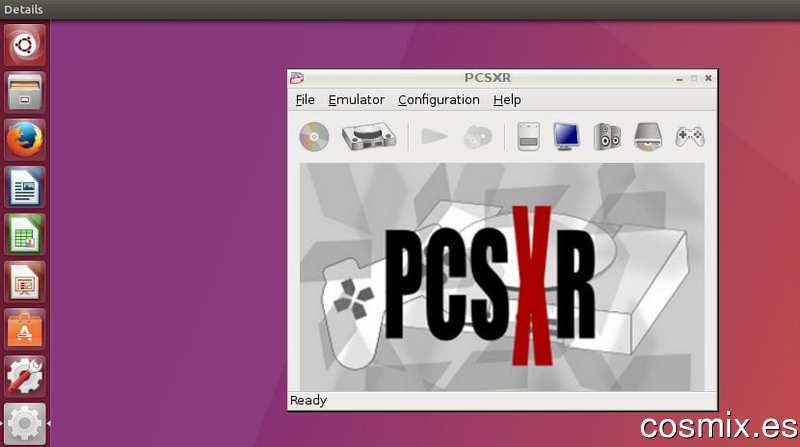Viewport: 800px width, 447px height.
Task: Open the Help menu
Action: tap(507, 100)
